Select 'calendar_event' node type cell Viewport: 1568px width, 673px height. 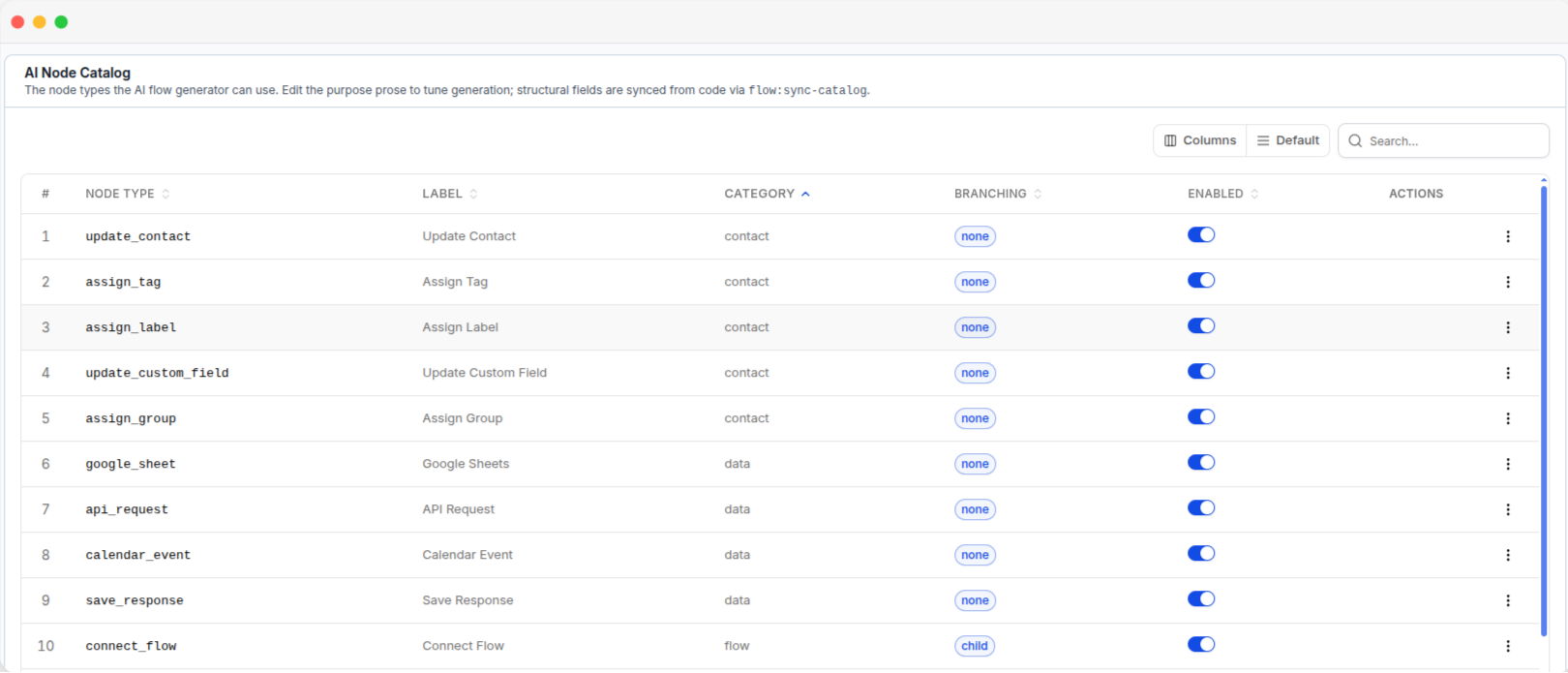[x=137, y=555]
